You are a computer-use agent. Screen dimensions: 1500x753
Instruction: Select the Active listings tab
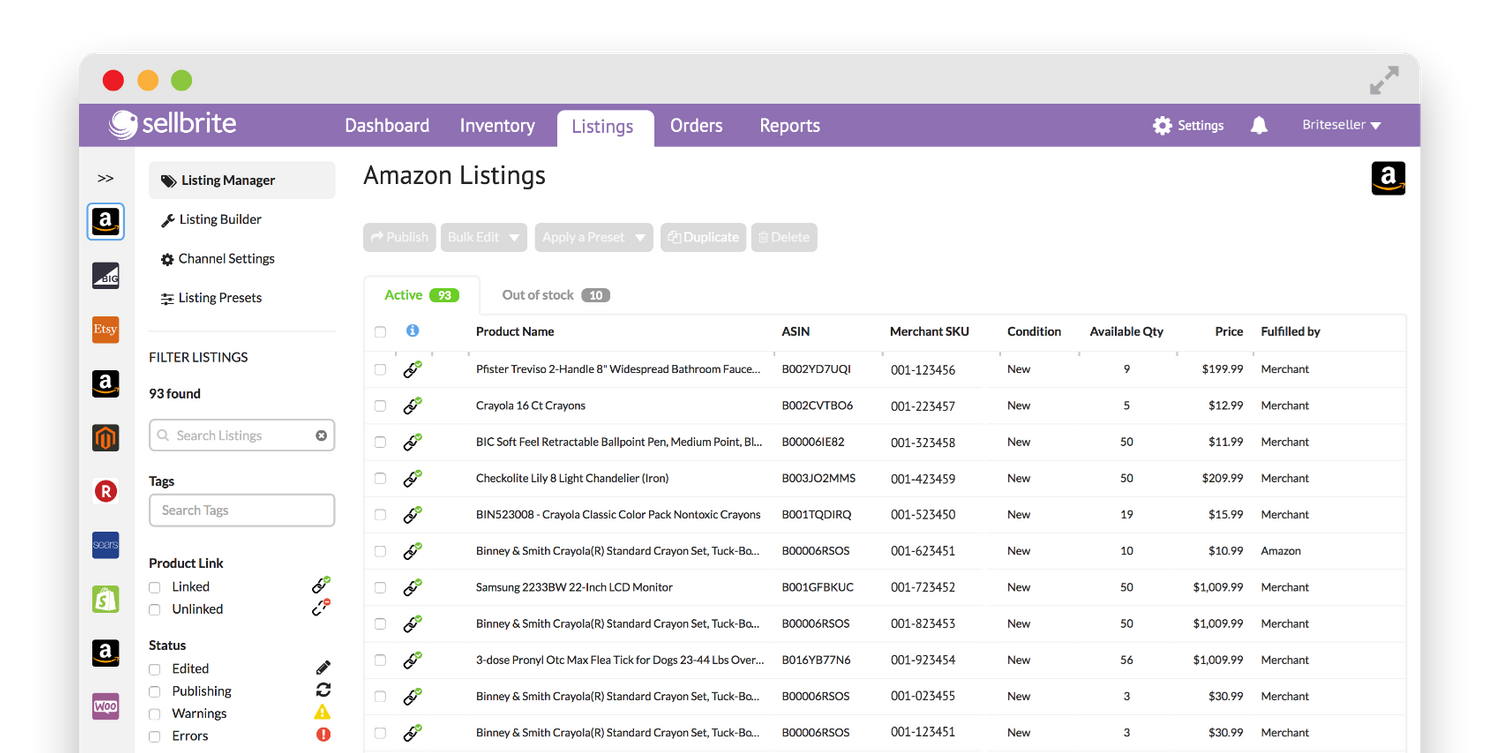(x=421, y=295)
